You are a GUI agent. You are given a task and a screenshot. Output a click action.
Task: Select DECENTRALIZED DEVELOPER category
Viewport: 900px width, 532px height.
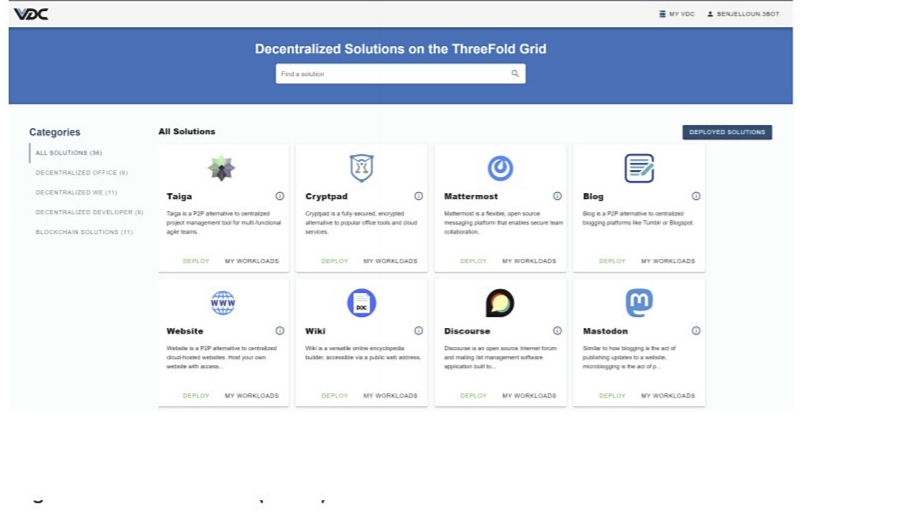pos(89,212)
